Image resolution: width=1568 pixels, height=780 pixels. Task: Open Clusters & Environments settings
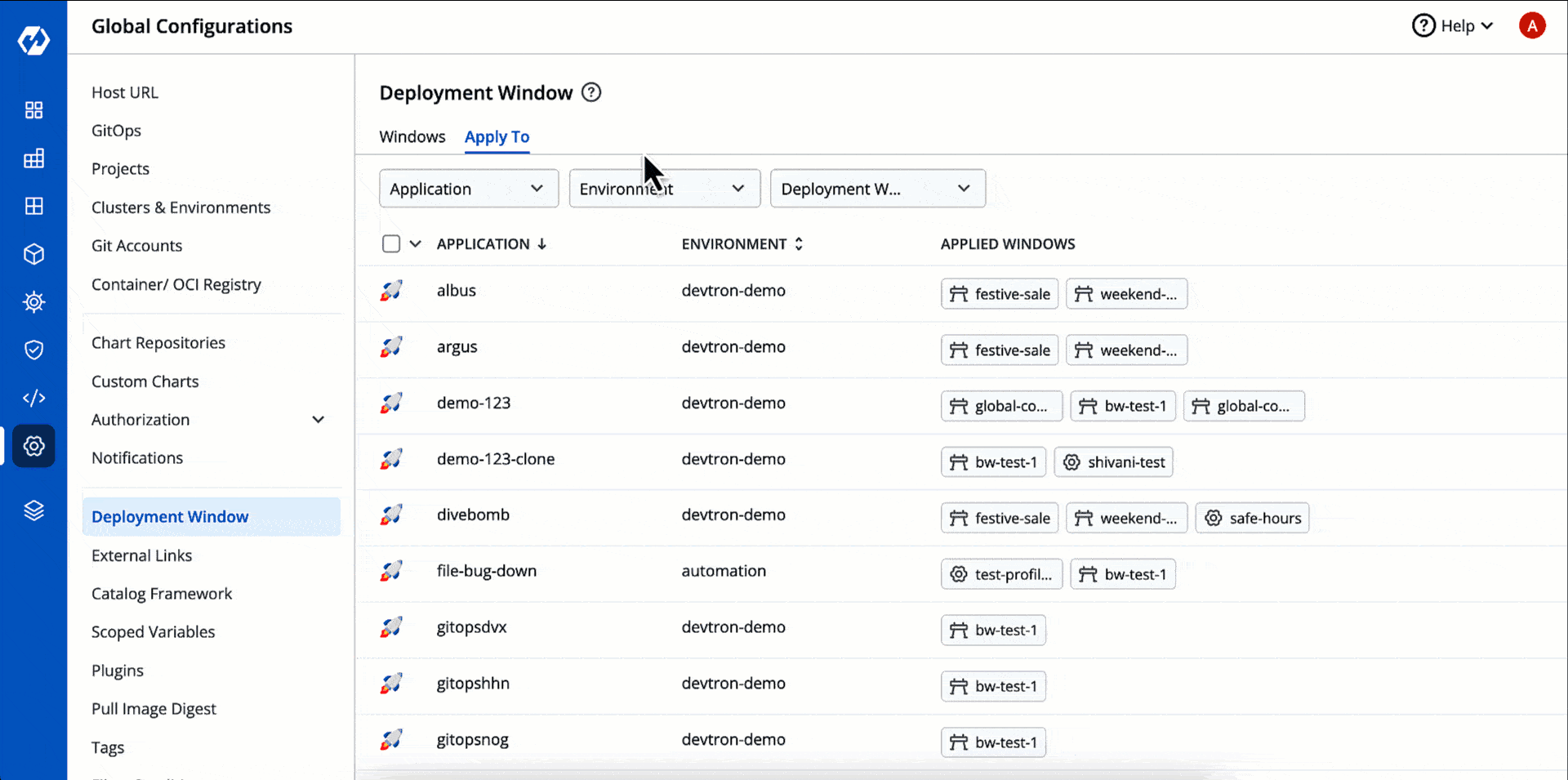tap(180, 207)
